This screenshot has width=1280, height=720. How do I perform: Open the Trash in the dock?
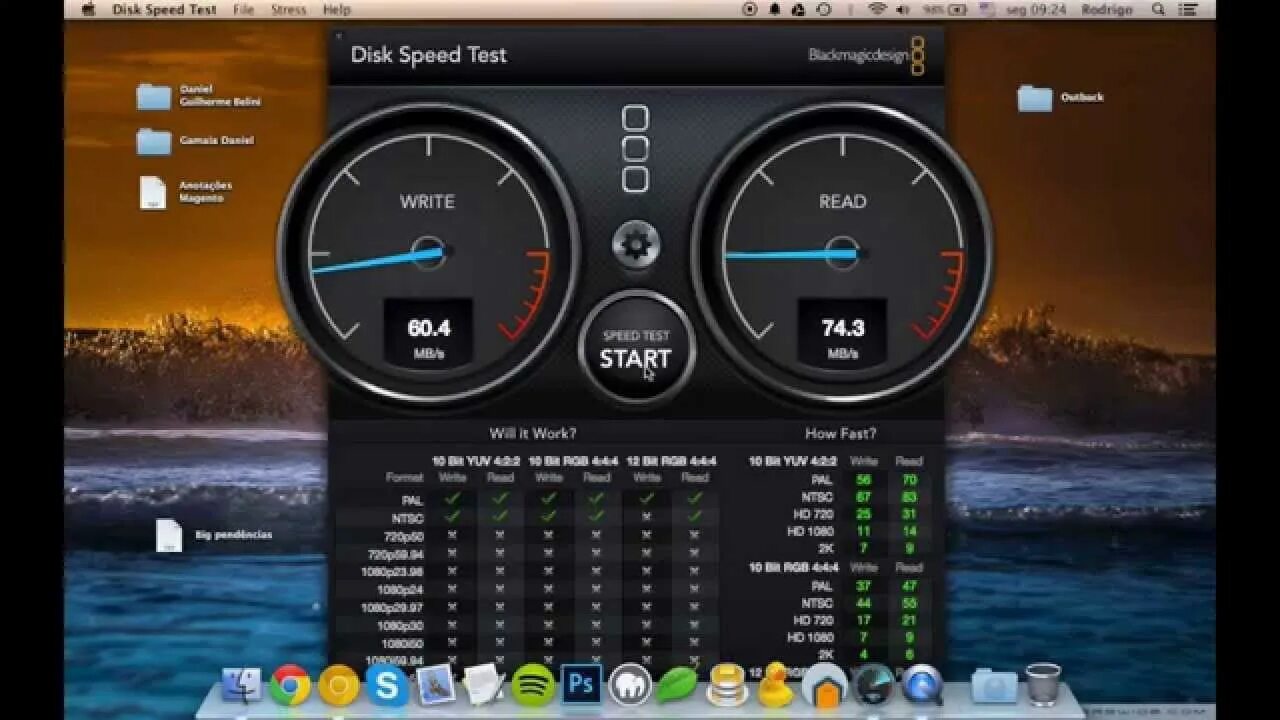(x=1043, y=685)
